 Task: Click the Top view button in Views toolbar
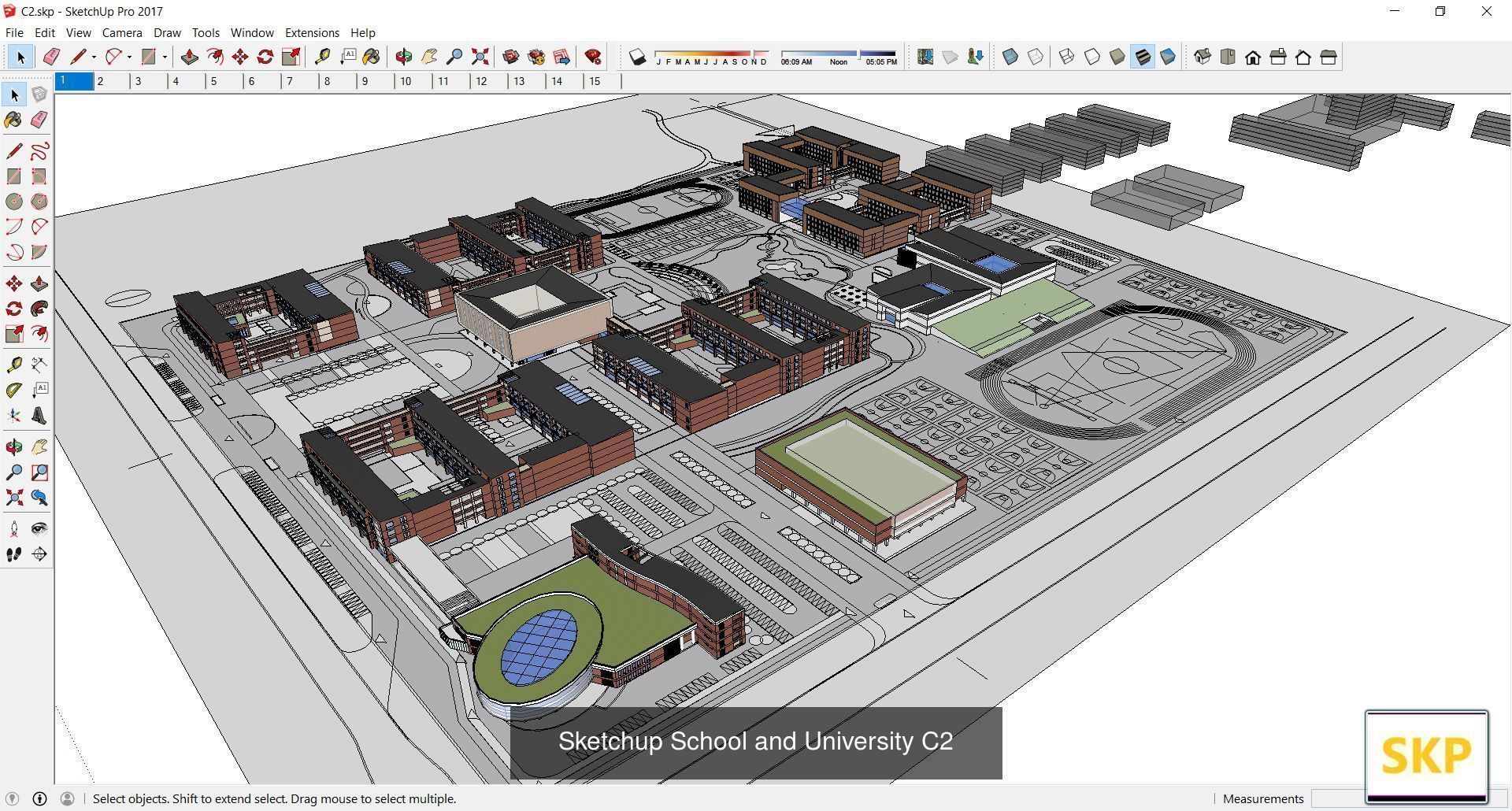1228,56
